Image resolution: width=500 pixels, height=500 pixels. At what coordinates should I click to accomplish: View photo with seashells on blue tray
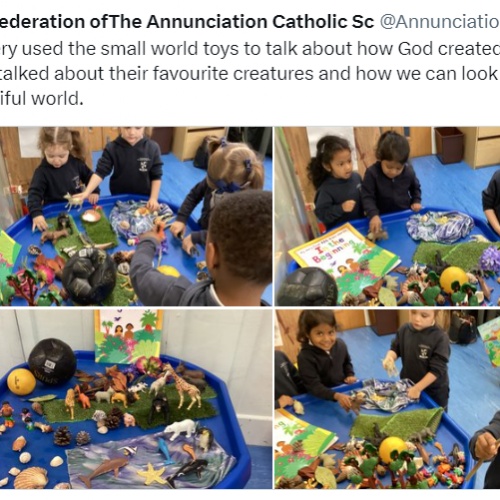tap(136, 399)
